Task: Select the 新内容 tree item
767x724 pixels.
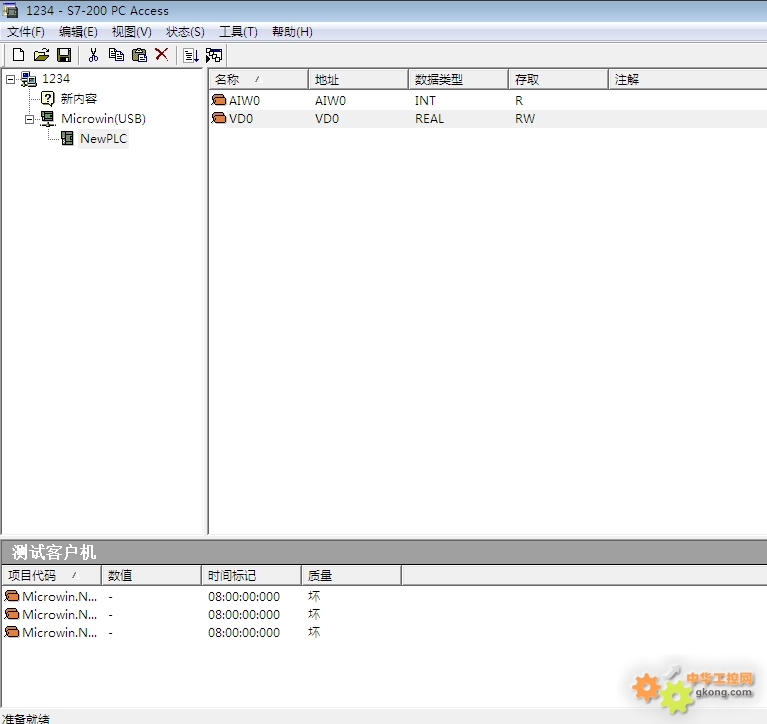Action: (79, 99)
